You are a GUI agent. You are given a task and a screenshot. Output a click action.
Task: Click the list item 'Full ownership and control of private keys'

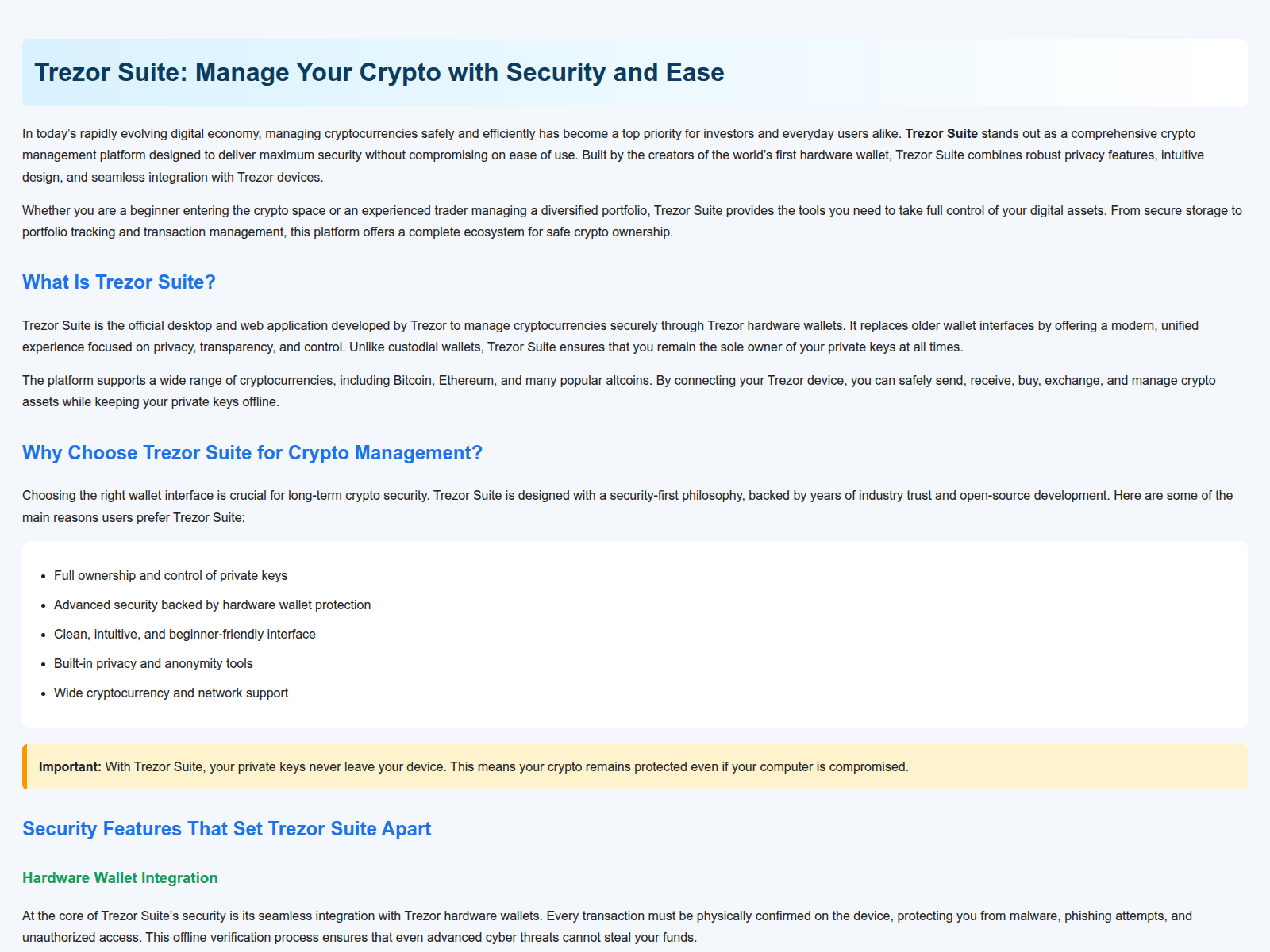tap(171, 576)
